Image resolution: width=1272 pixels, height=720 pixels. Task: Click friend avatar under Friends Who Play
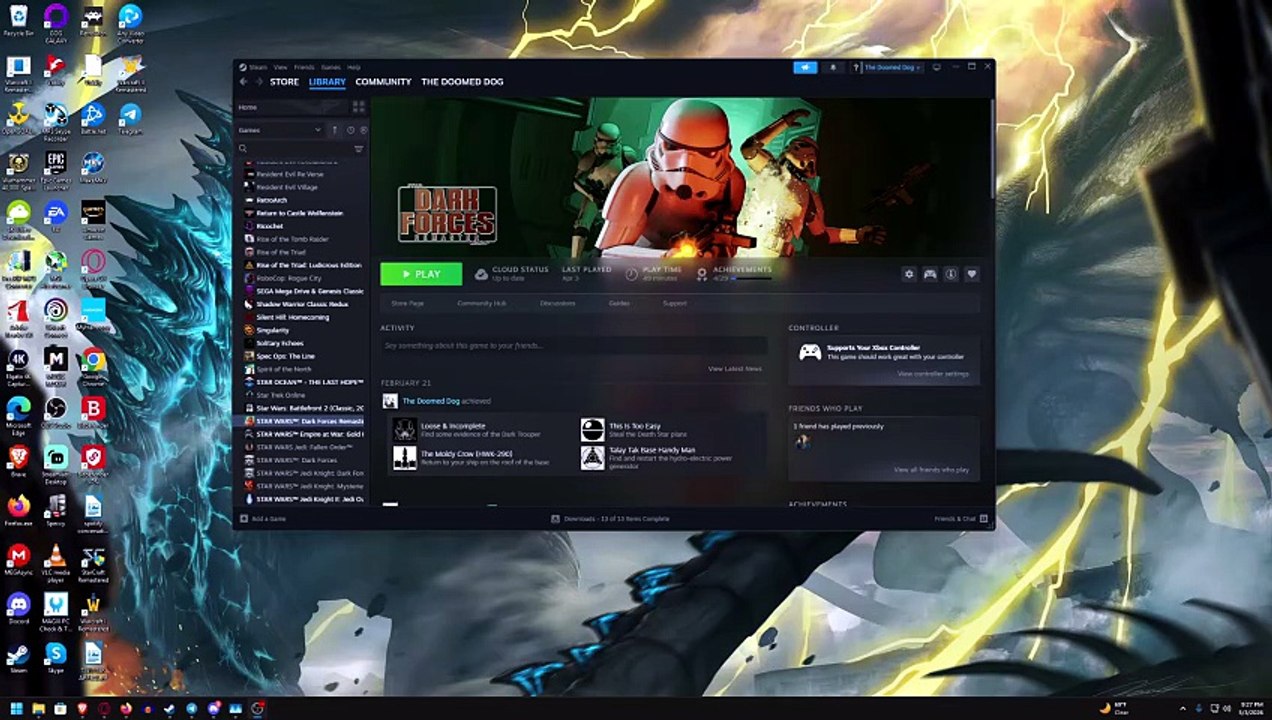pos(801,441)
